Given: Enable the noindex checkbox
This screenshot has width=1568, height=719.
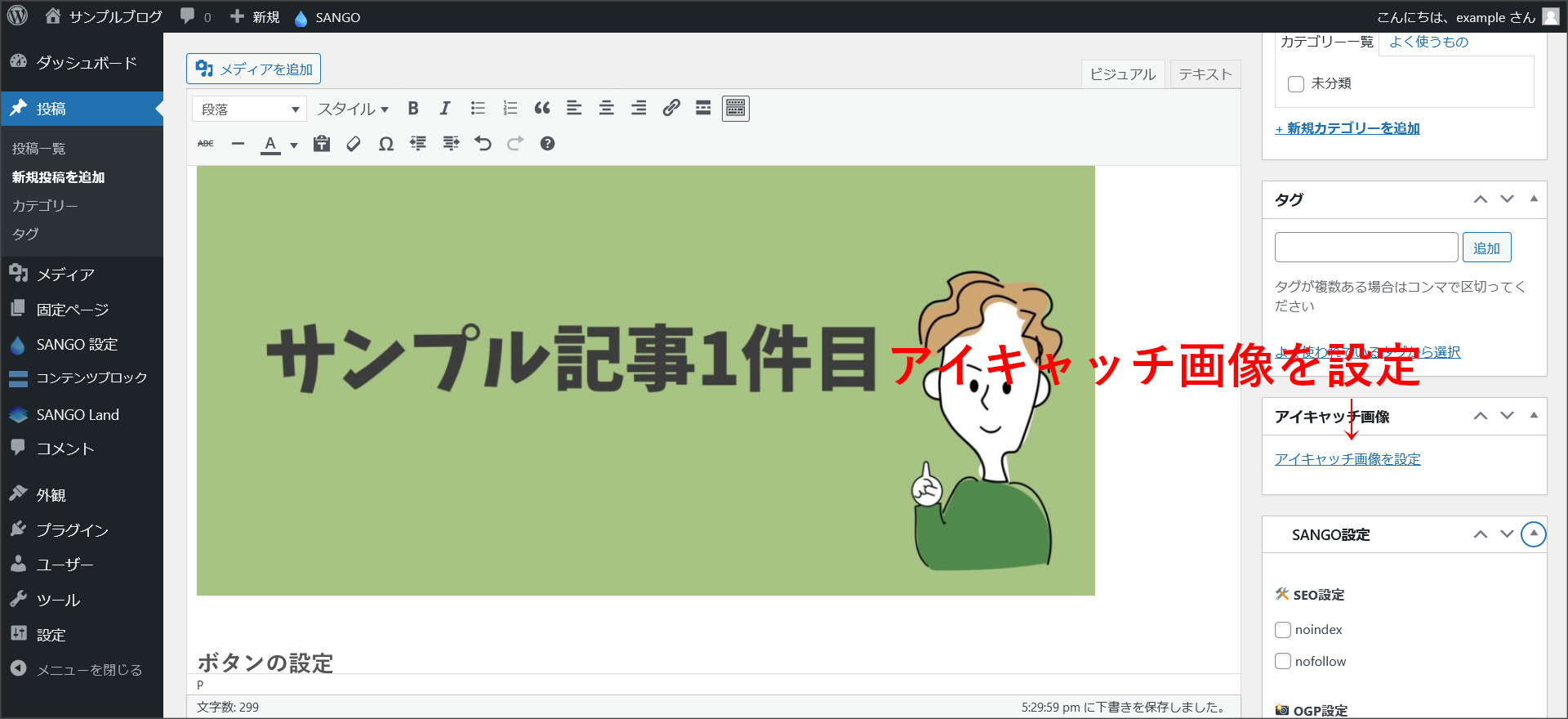Looking at the screenshot, I should click(x=1283, y=630).
